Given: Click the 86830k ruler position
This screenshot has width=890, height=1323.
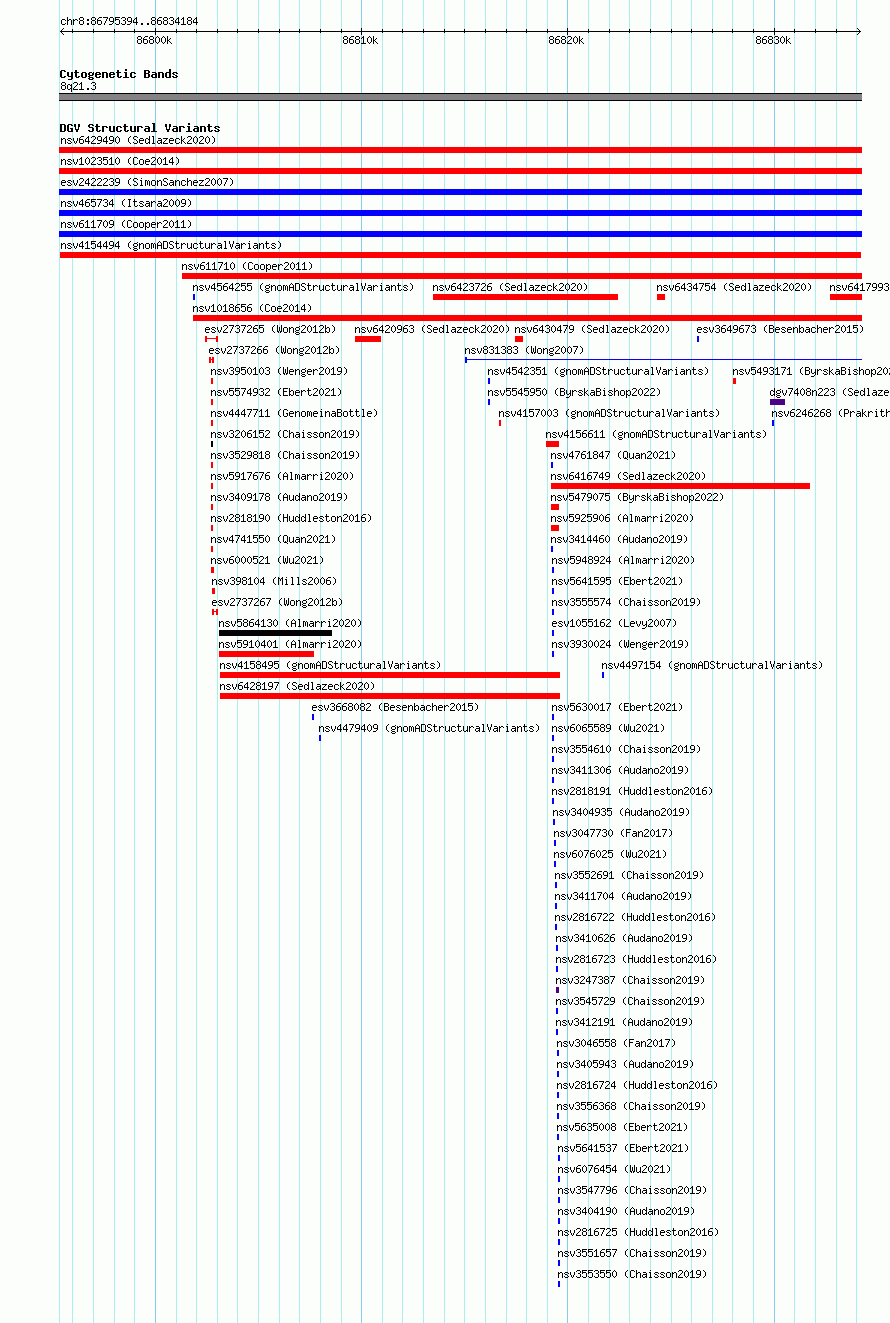Looking at the screenshot, I should pyautogui.click(x=772, y=41).
